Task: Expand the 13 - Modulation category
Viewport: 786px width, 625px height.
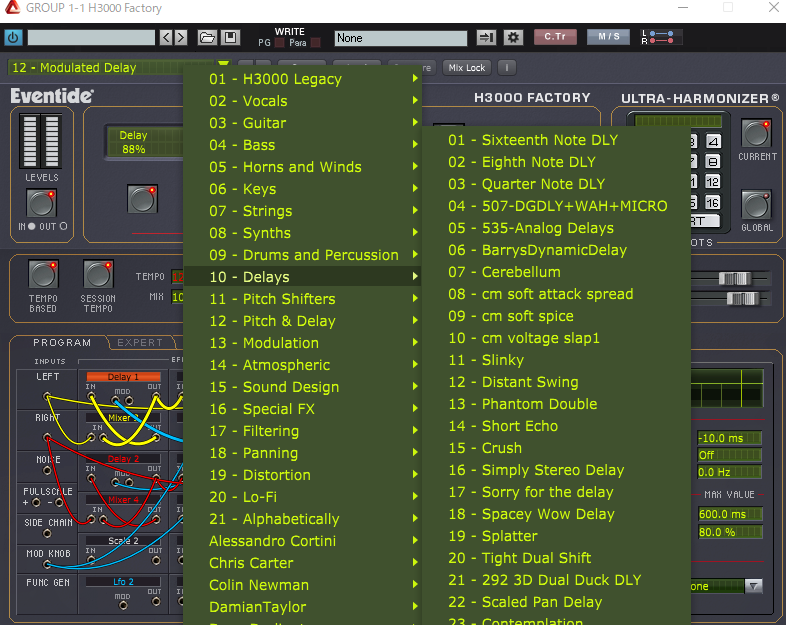Action: (x=303, y=343)
